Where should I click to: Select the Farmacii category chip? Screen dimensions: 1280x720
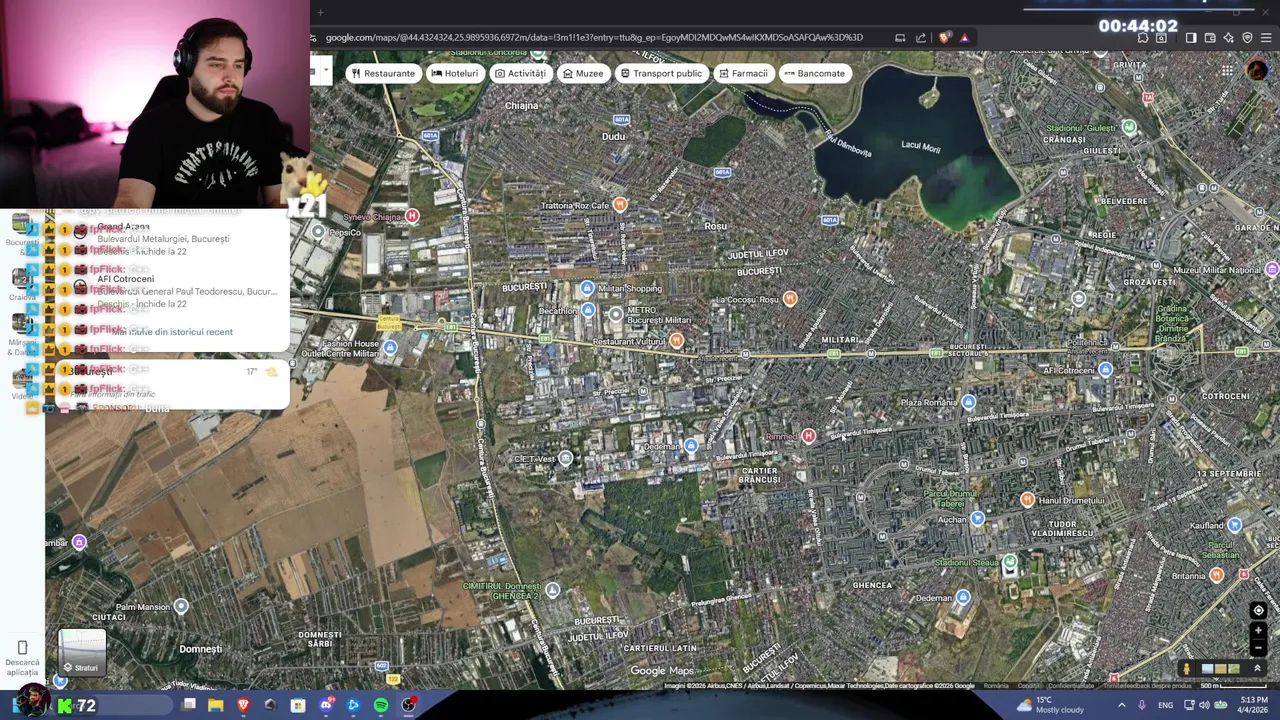[x=743, y=73]
